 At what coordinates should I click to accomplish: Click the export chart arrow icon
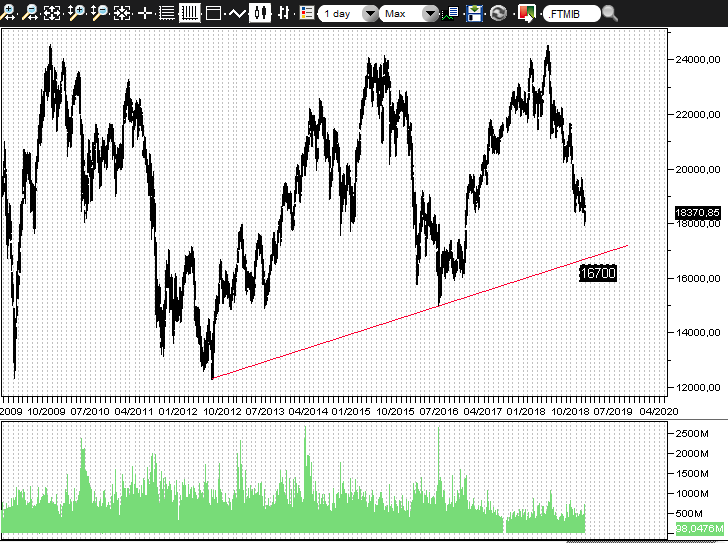[x=526, y=13]
